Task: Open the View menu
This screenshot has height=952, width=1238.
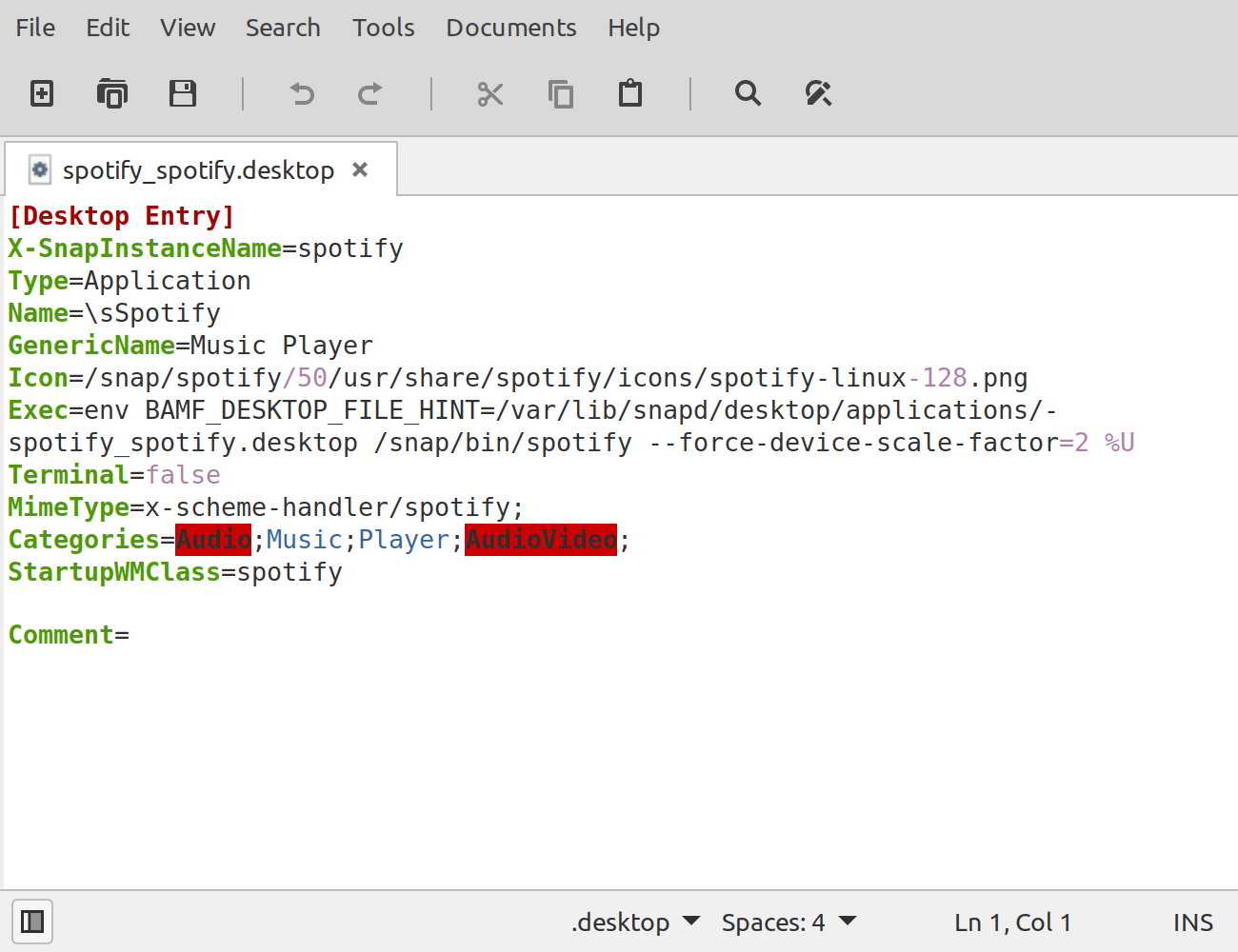Action: [x=188, y=28]
